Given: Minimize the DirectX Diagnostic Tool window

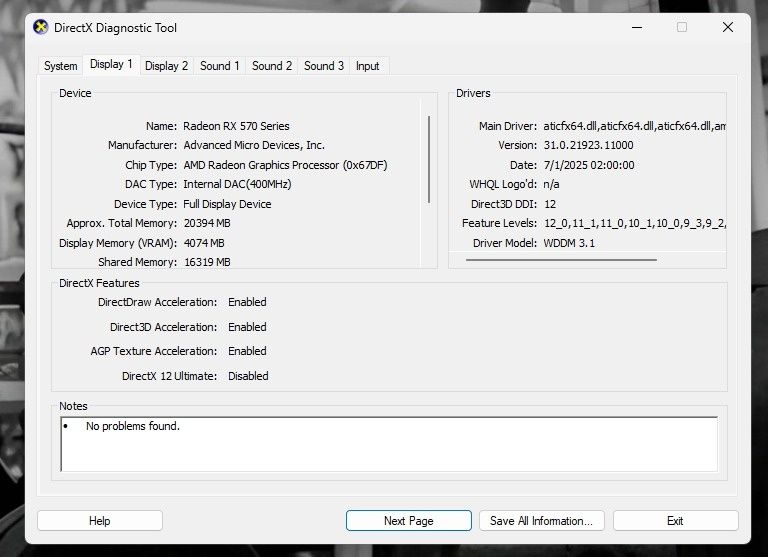Looking at the screenshot, I should 637,27.
